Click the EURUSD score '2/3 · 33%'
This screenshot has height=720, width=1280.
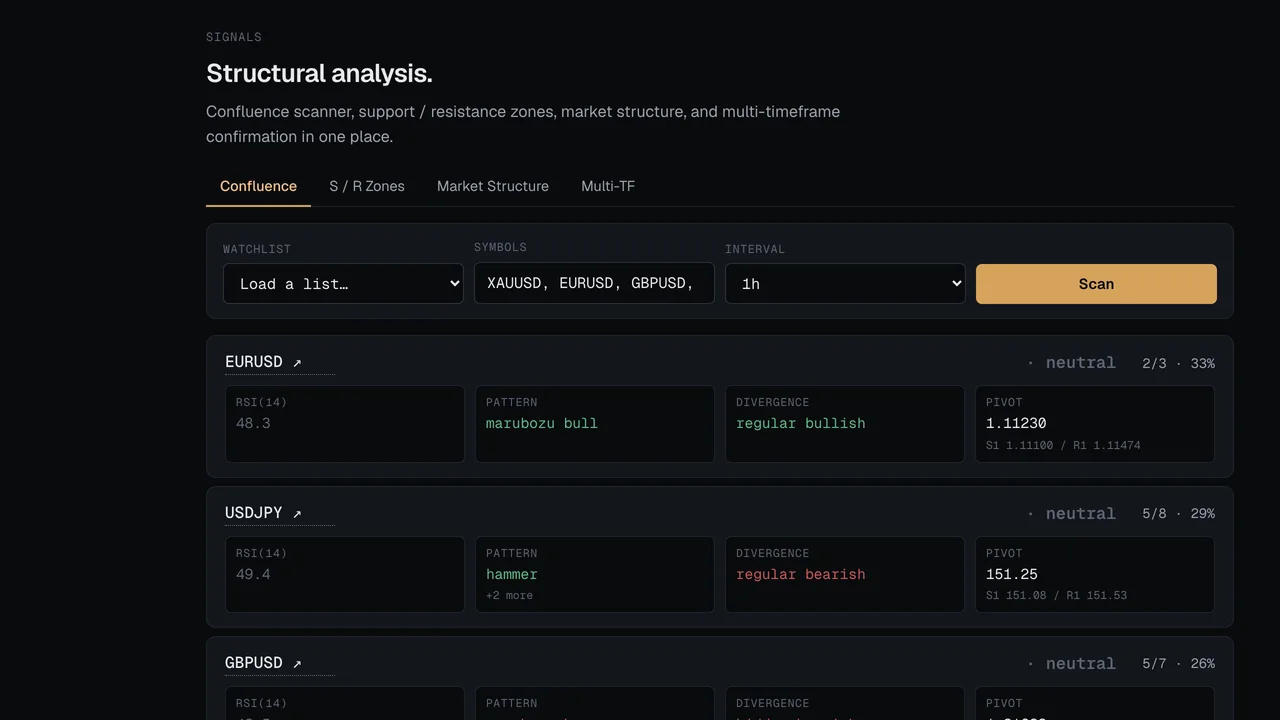1178,364
